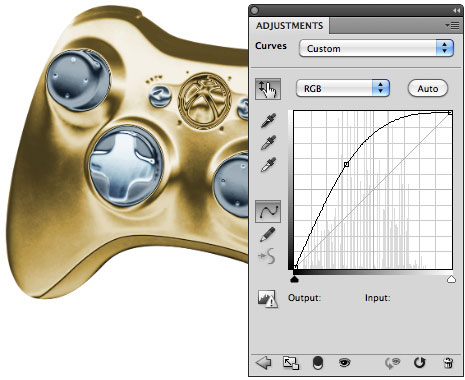Click the white point slider triangle
The height and width of the screenshot is (380, 465).
pos(451,279)
